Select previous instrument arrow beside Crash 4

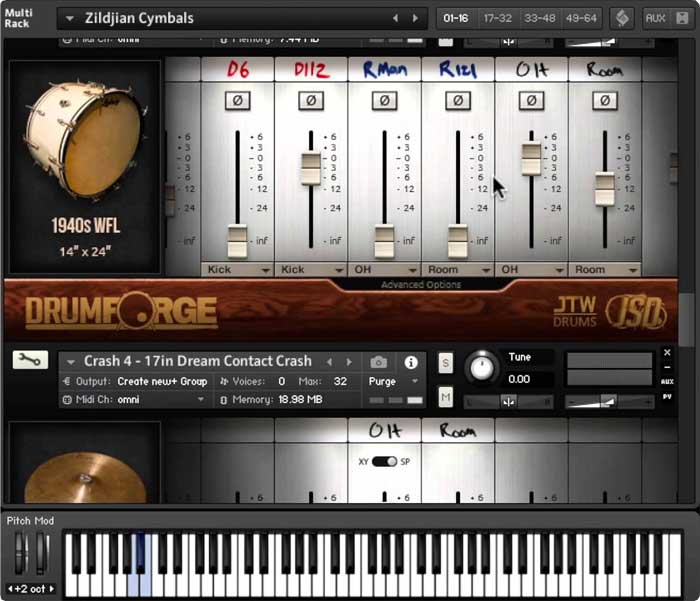(329, 362)
